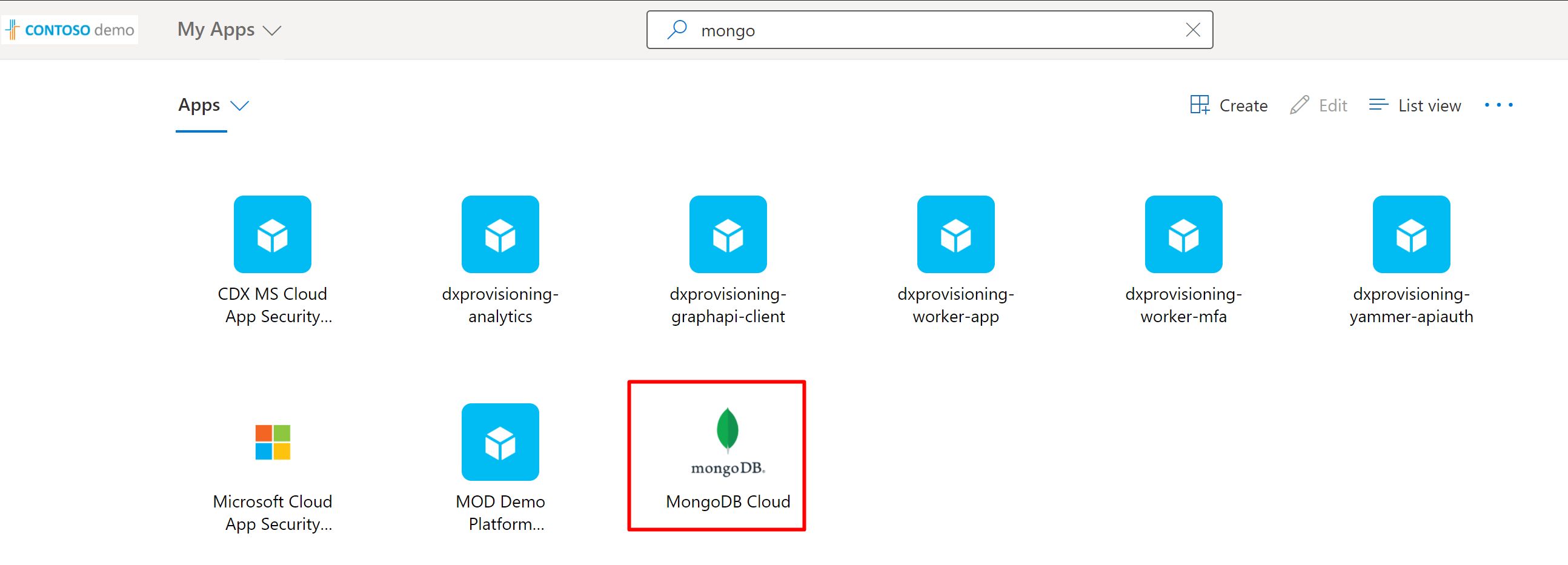Expand the Apps collection chevron

pos(240,106)
